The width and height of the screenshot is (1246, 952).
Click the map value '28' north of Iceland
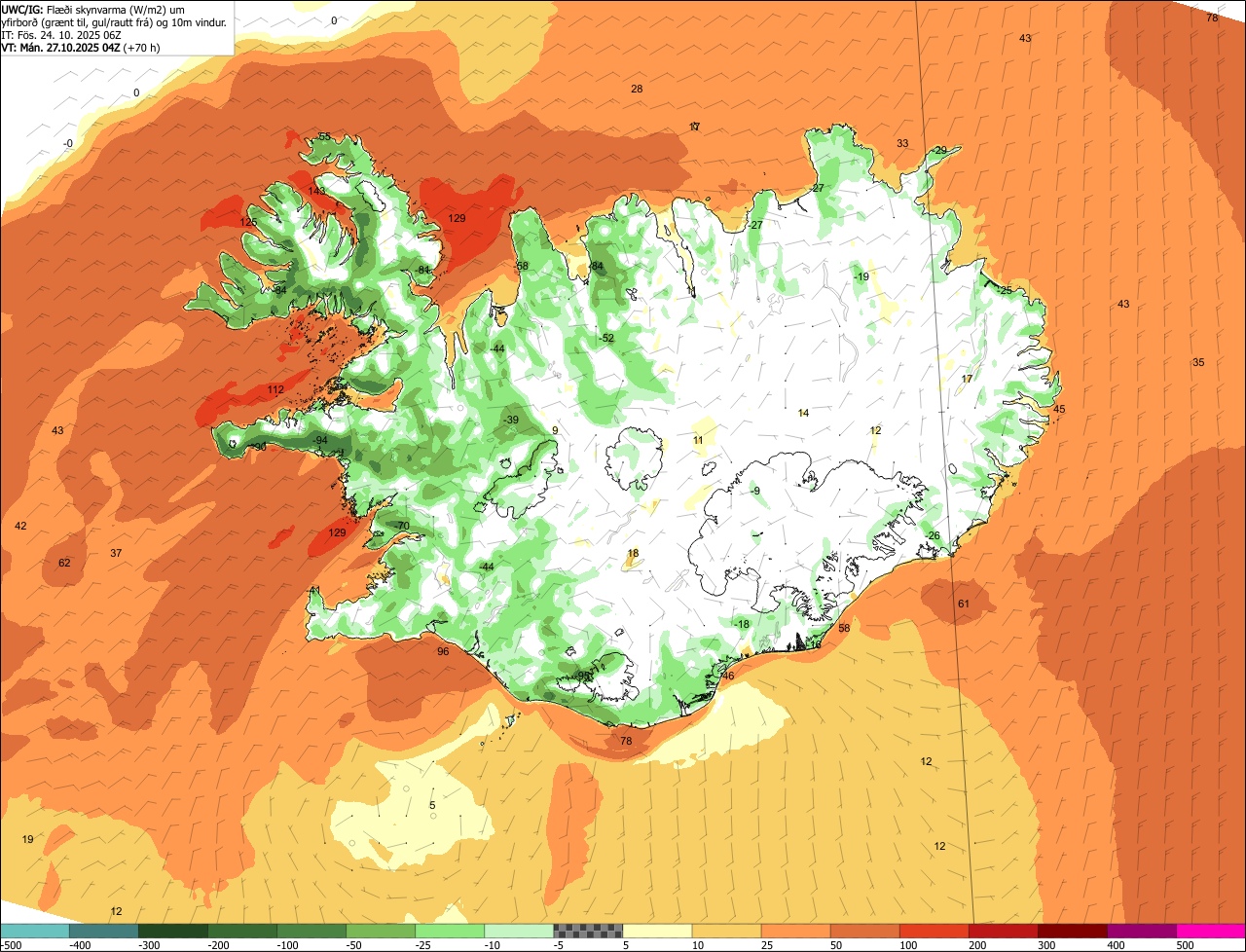pos(637,89)
